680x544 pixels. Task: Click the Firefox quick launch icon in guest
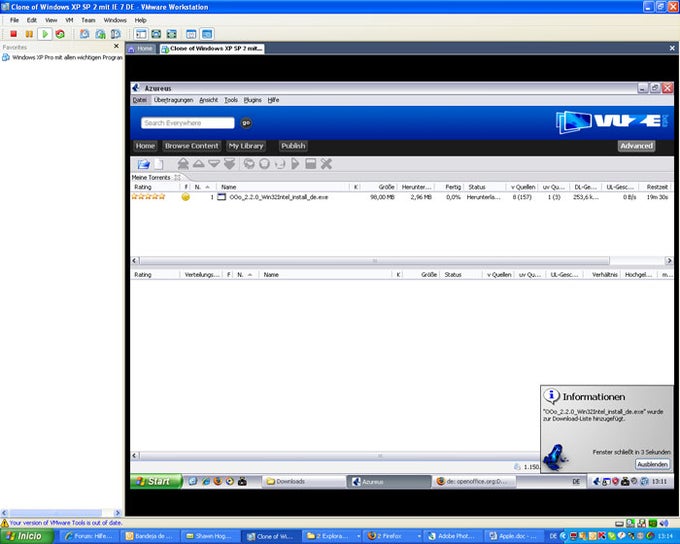pyautogui.click(x=218, y=481)
